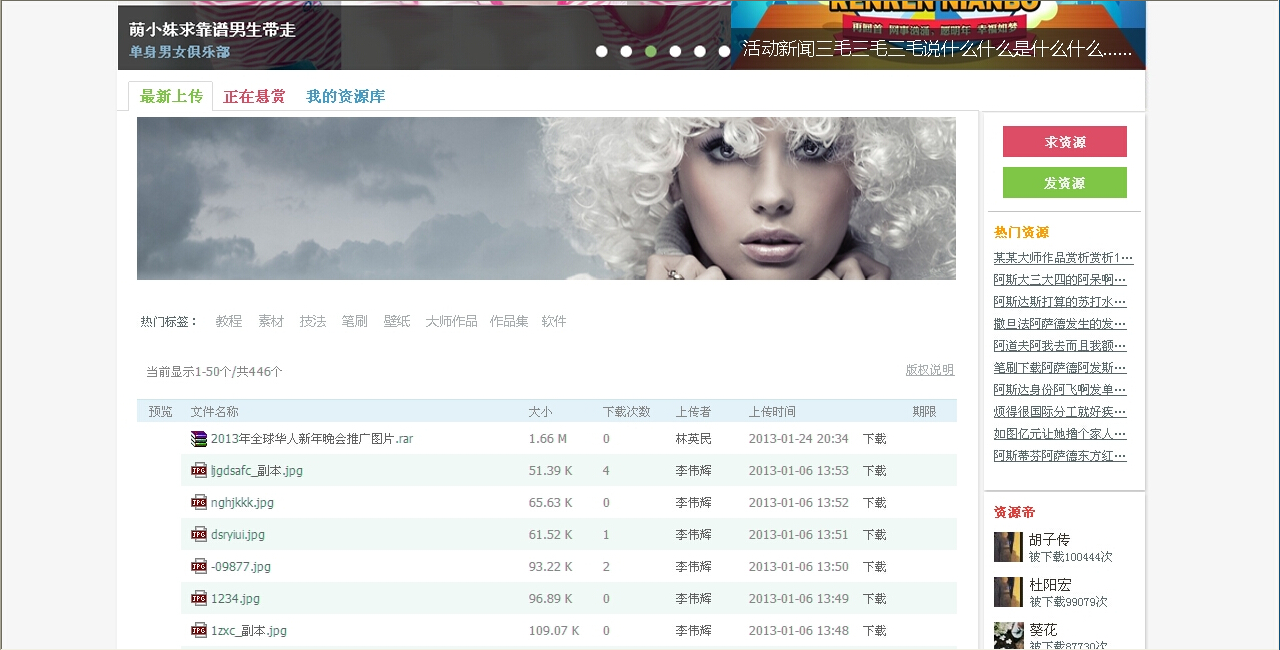
Task: Click the RAR archive icon in first row
Action: click(199, 439)
